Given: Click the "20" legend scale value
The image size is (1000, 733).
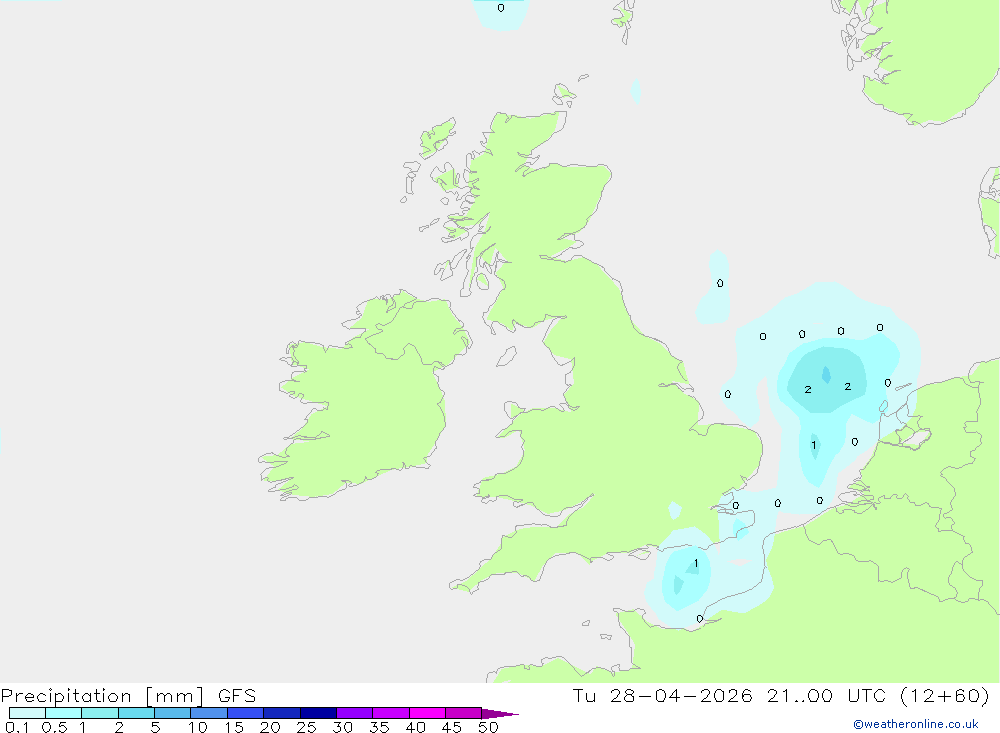Looking at the screenshot, I should tap(270, 727).
